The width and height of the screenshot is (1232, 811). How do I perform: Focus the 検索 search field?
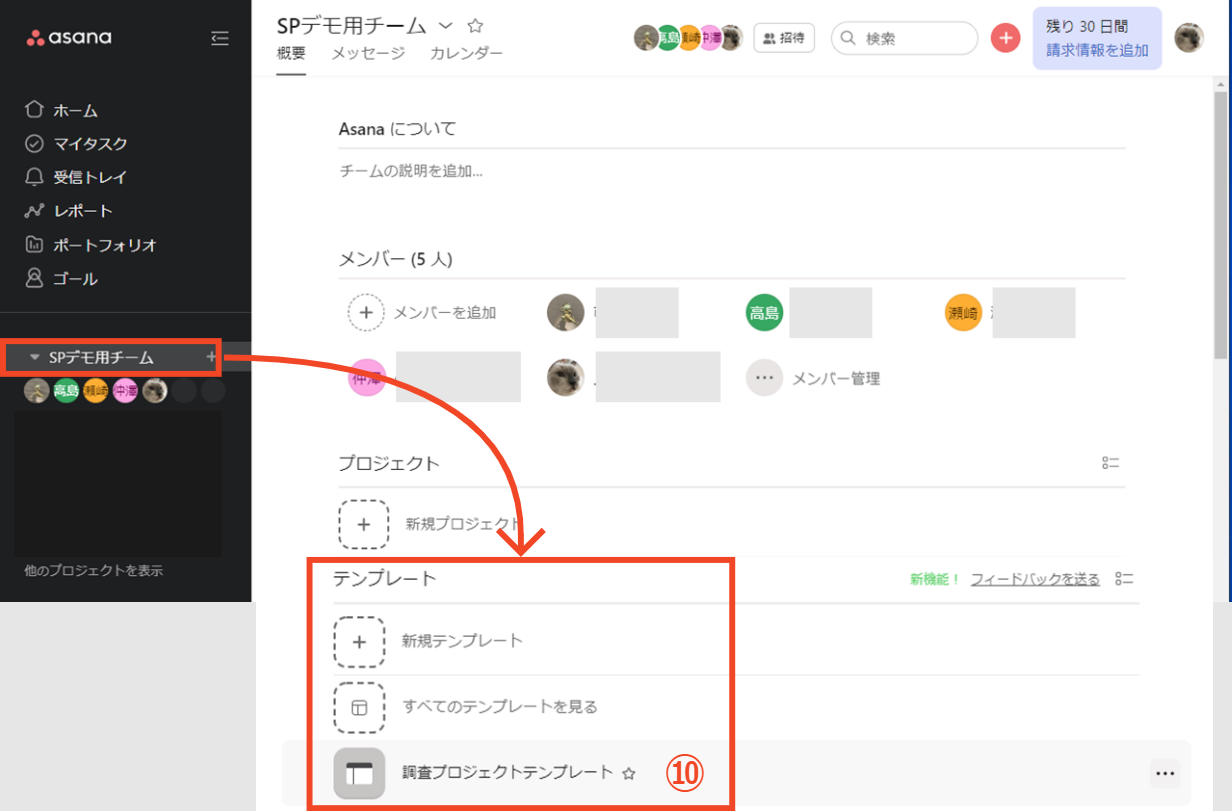pyautogui.click(x=904, y=38)
